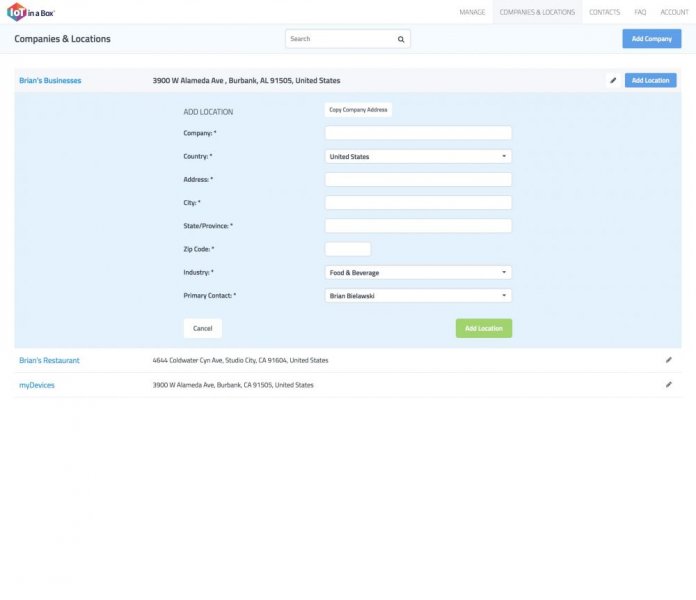Click the search magnifier icon
696x600 pixels.
click(401, 39)
